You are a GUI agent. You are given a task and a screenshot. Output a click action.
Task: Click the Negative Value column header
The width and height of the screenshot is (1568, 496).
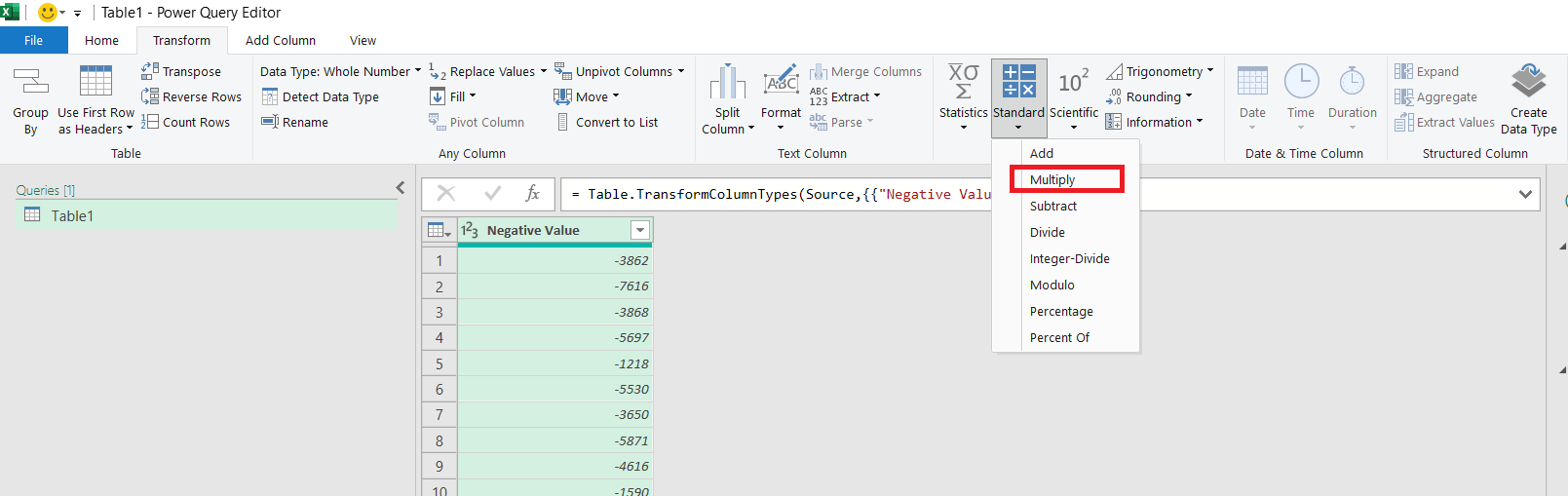[x=533, y=230]
